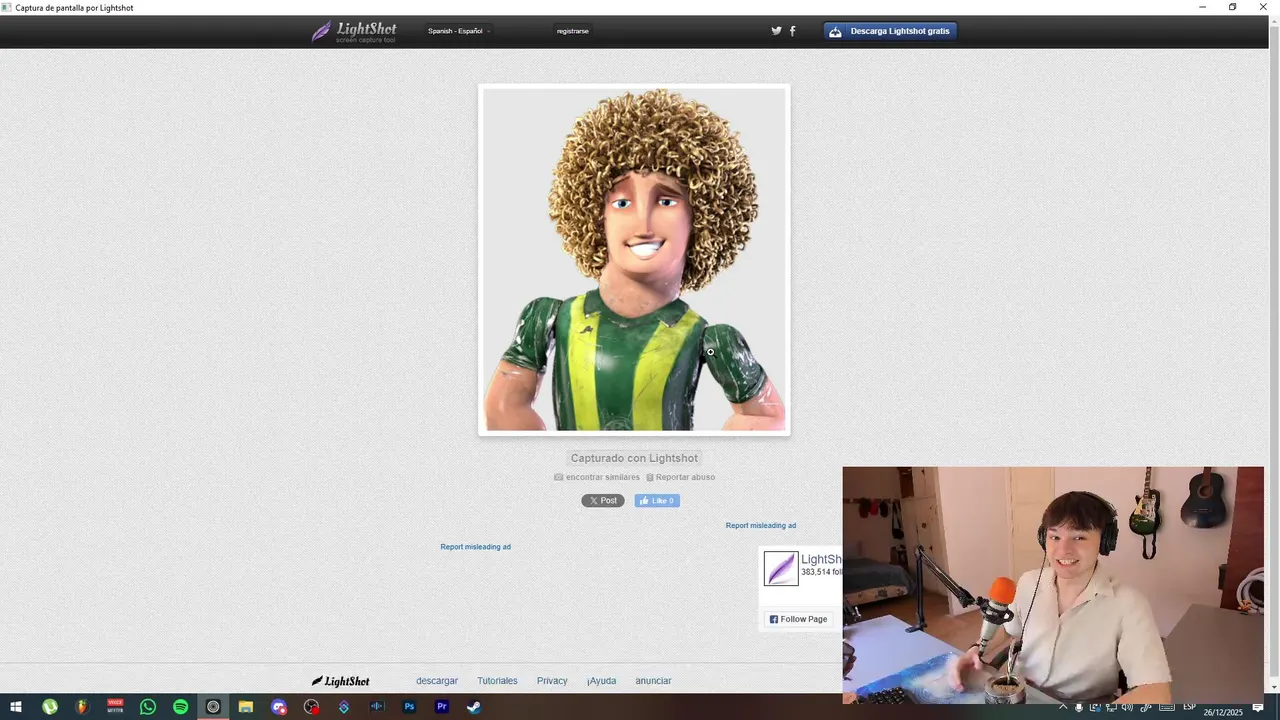Open FL Studio from the taskbar
This screenshot has width=1280, height=720.
click(x=82, y=707)
